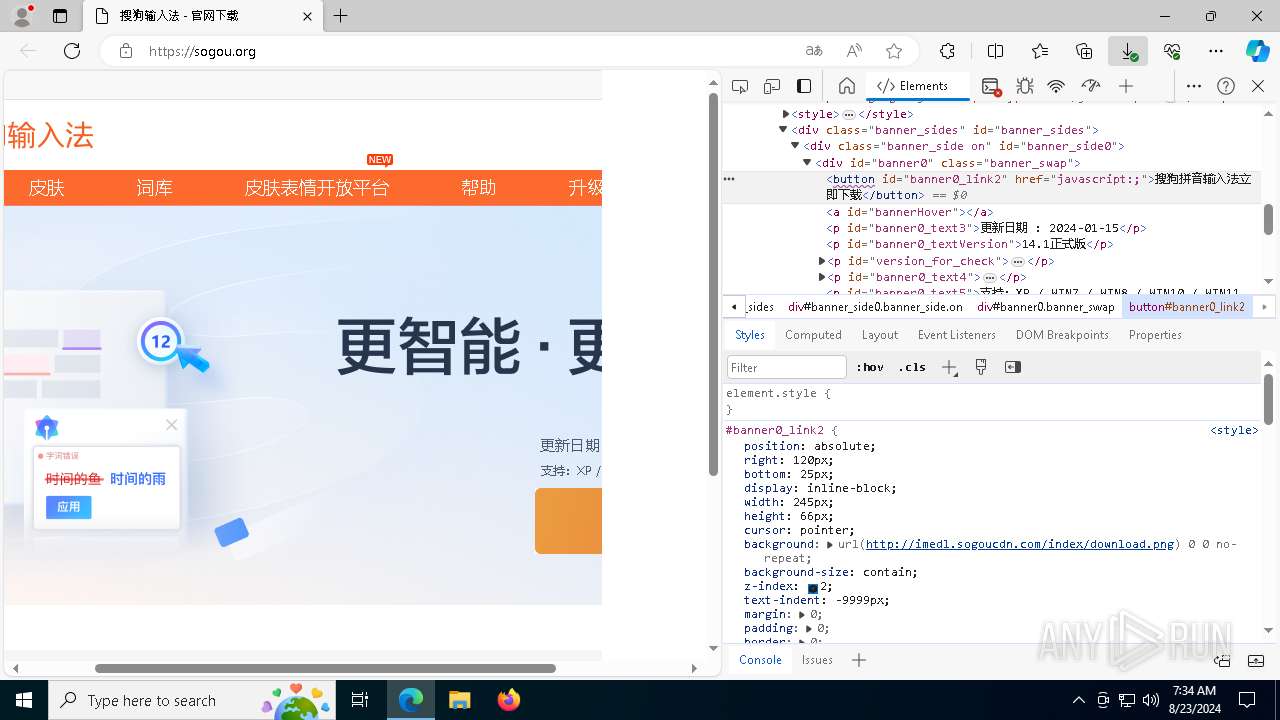Image resolution: width=1280 pixels, height=720 pixels.
Task: Toggle the :hov element state panel
Action: tap(870, 367)
